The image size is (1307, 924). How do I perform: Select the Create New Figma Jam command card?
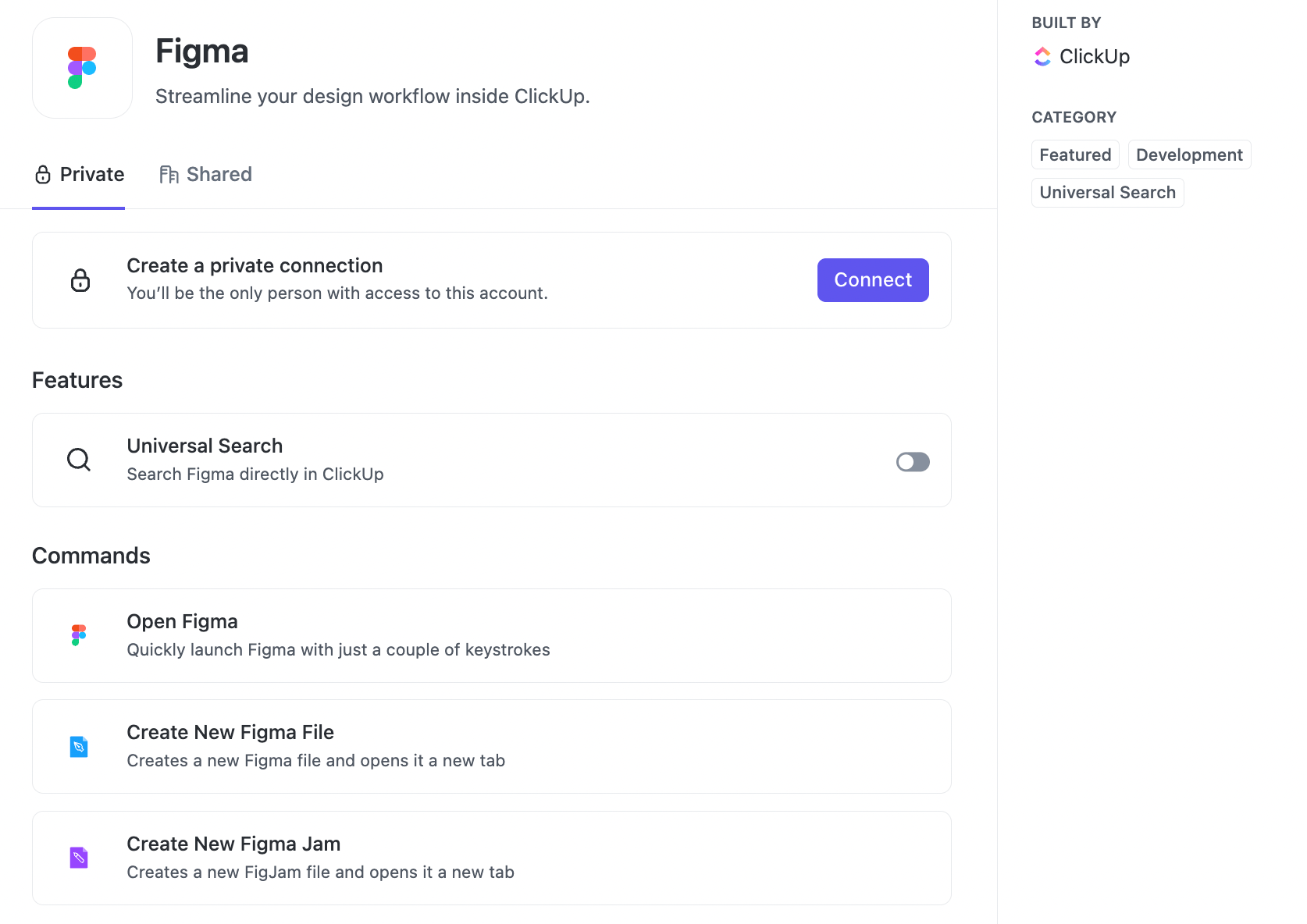492,857
